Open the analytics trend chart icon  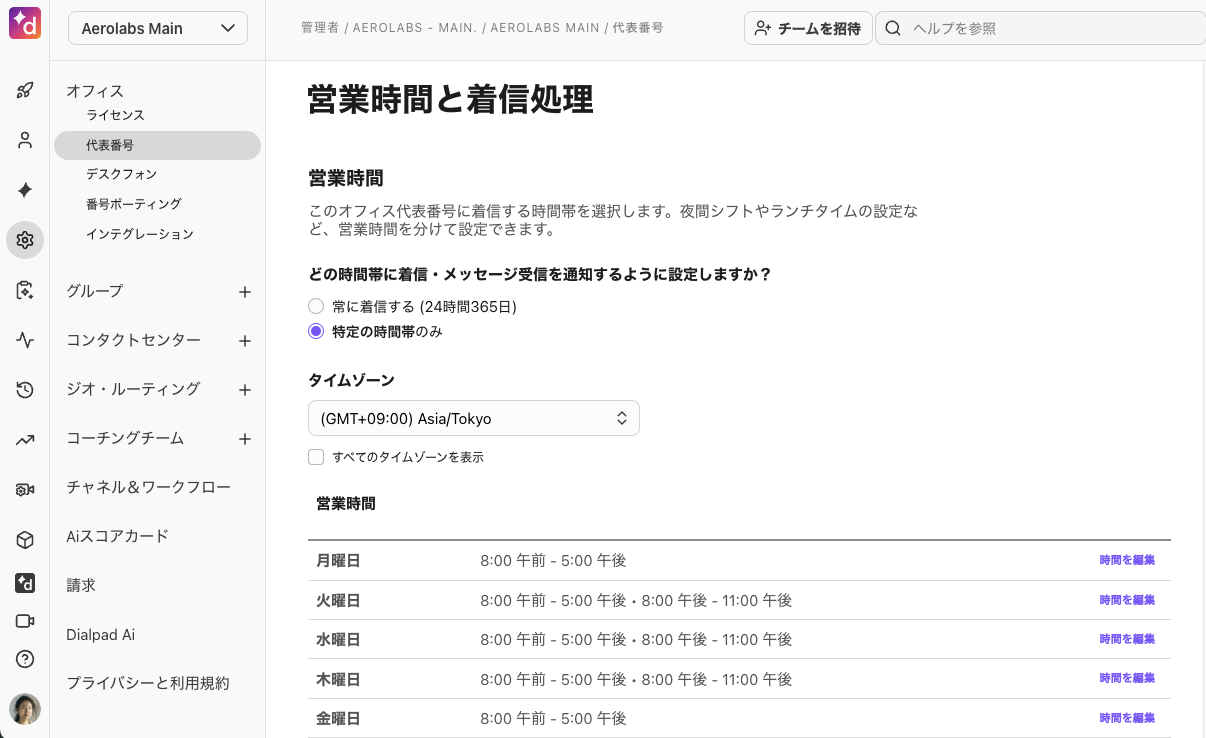25,440
